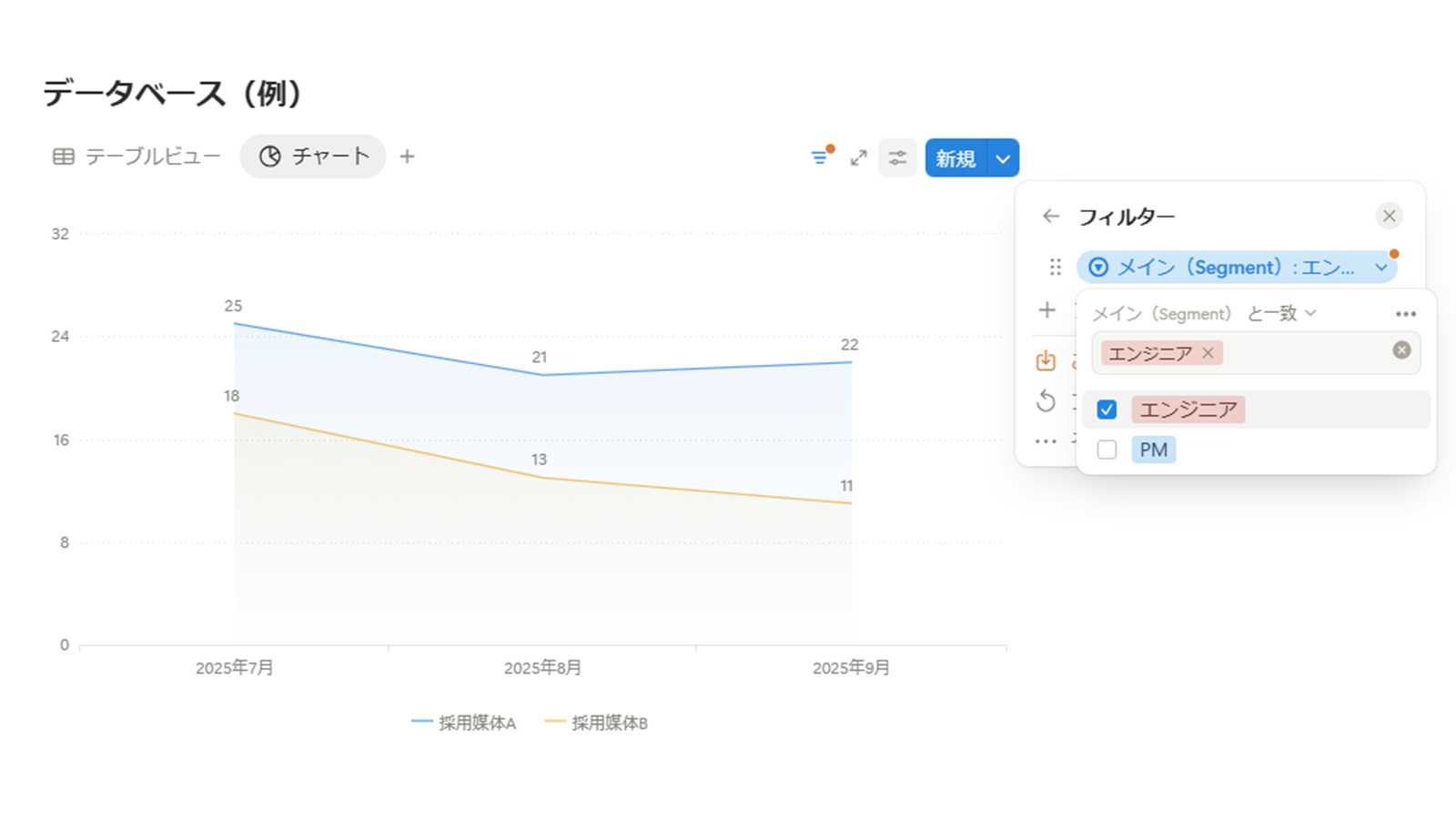Image resolution: width=1456 pixels, height=819 pixels.
Task: Remove the エンジニア tag from the filter input
Action: click(x=1208, y=353)
